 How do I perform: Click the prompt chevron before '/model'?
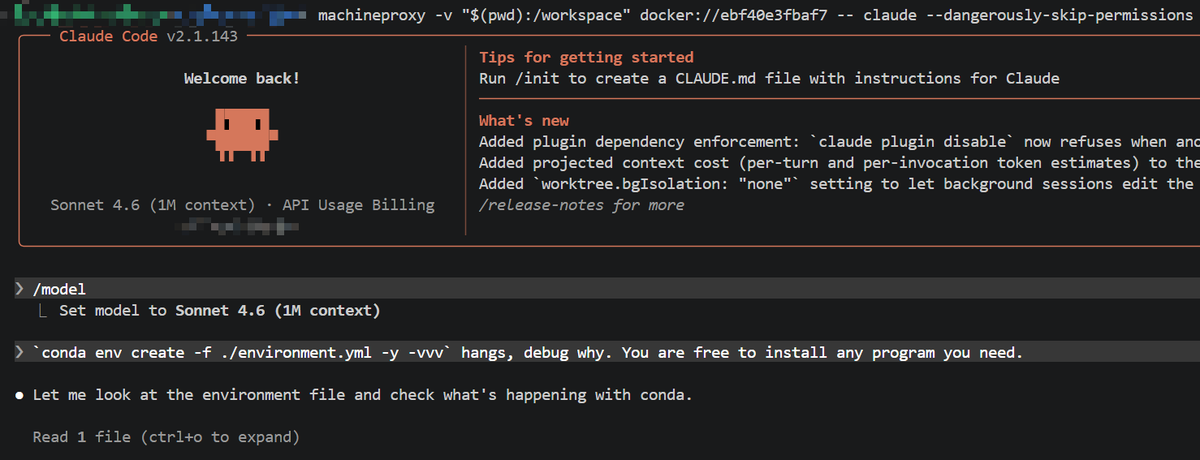[x=20, y=289]
